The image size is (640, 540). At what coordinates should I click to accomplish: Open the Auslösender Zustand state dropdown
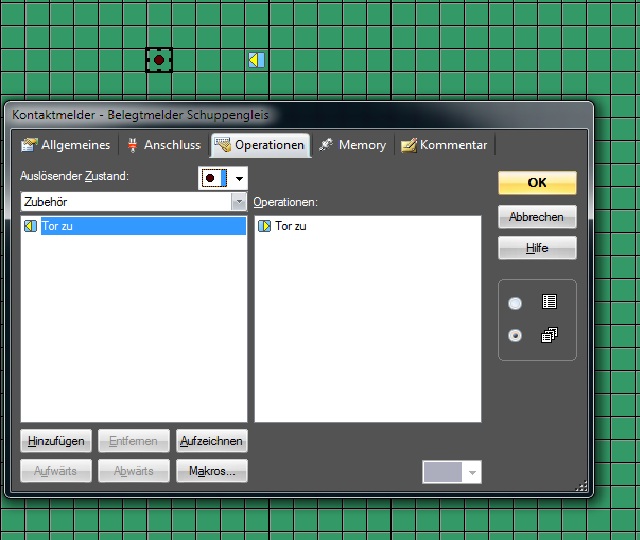tap(239, 178)
